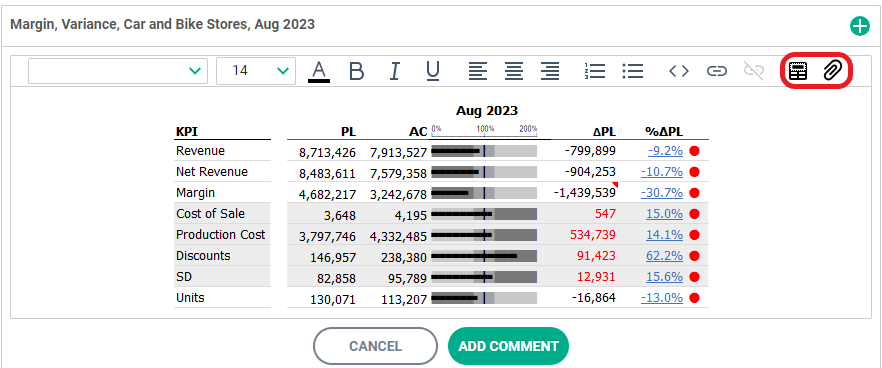Viewport: 882px width, 368px height.
Task: Click the ADD COMMENT button
Action: pos(508,346)
